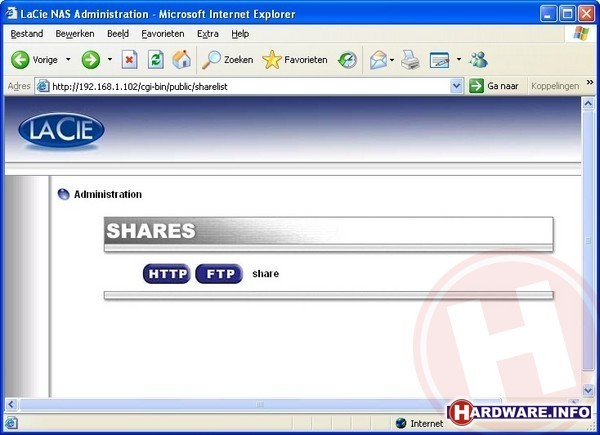Expand the Edit dropdown arrow
This screenshot has height=435, width=600.
click(459, 59)
